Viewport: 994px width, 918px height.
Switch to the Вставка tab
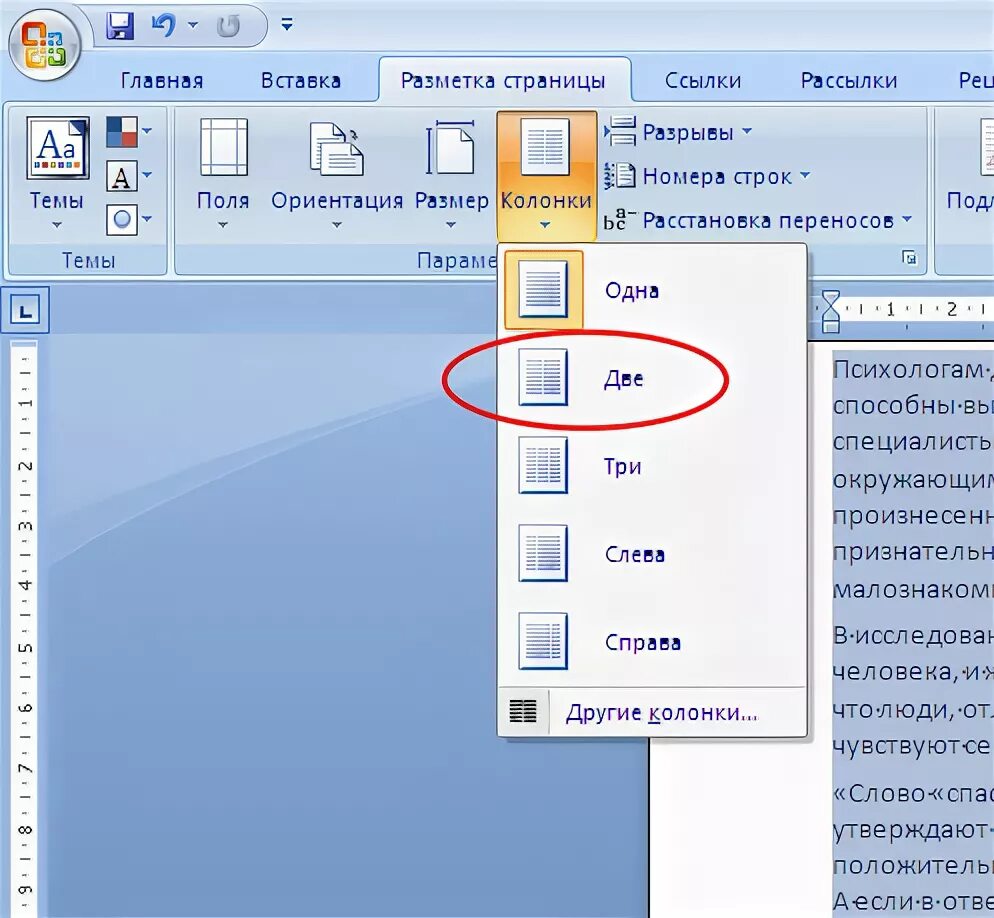click(300, 81)
